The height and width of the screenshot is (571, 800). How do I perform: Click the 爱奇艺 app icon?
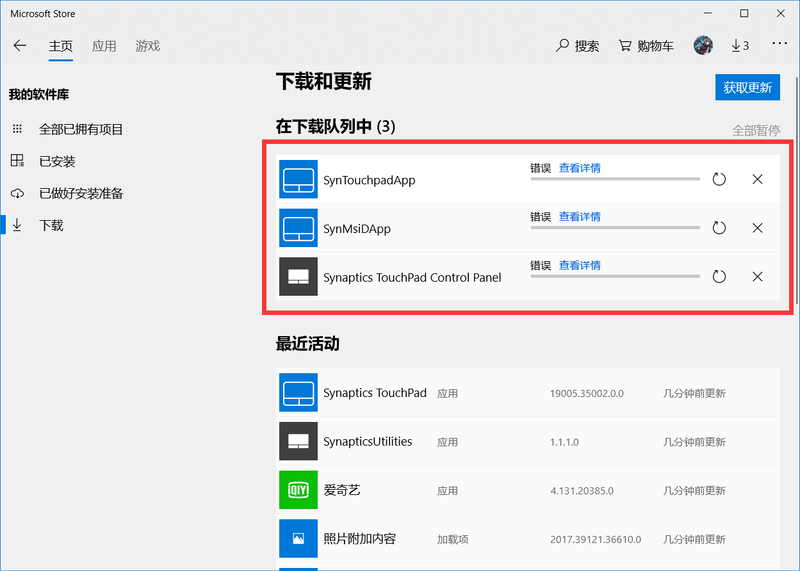[298, 490]
